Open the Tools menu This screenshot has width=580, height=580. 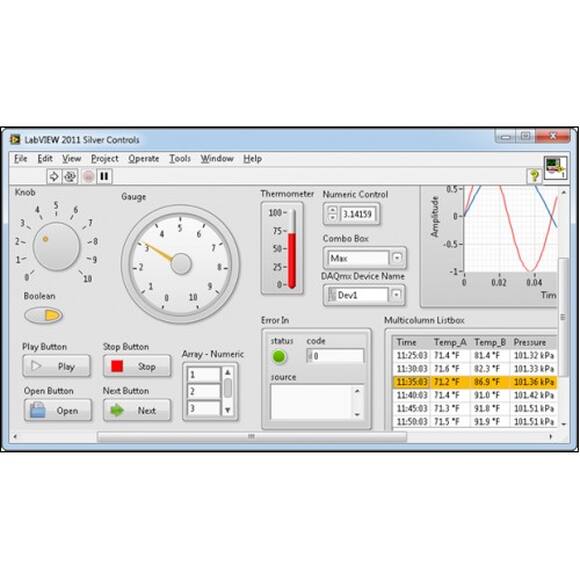(180, 159)
